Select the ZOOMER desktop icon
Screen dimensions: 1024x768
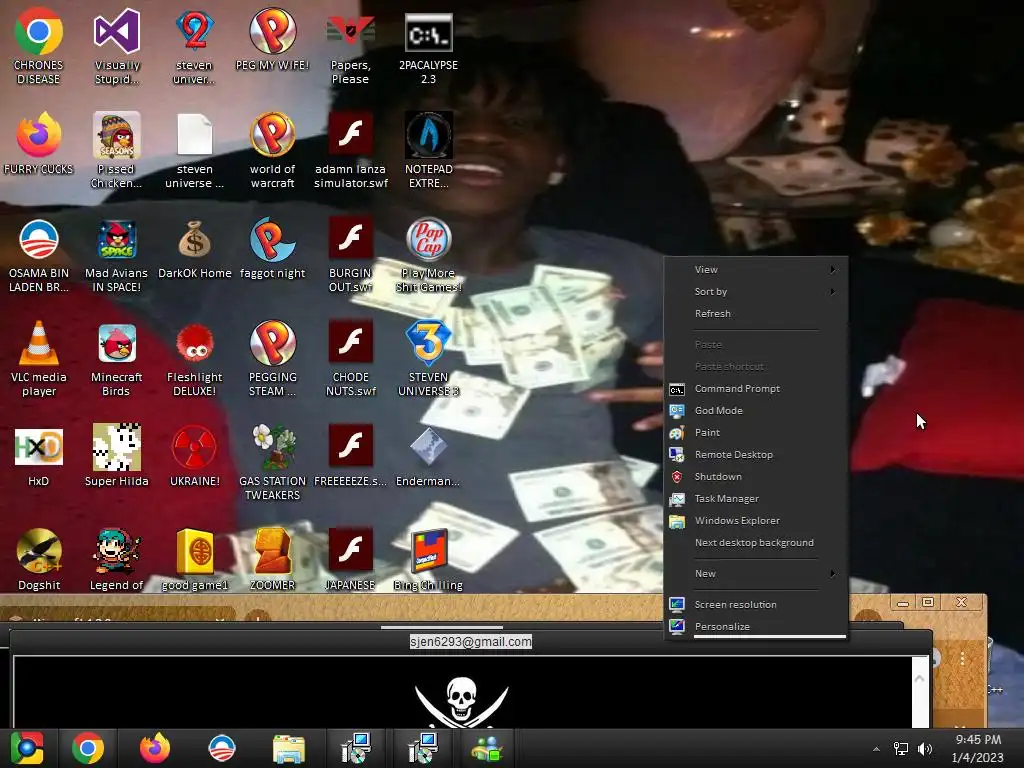tap(272, 560)
